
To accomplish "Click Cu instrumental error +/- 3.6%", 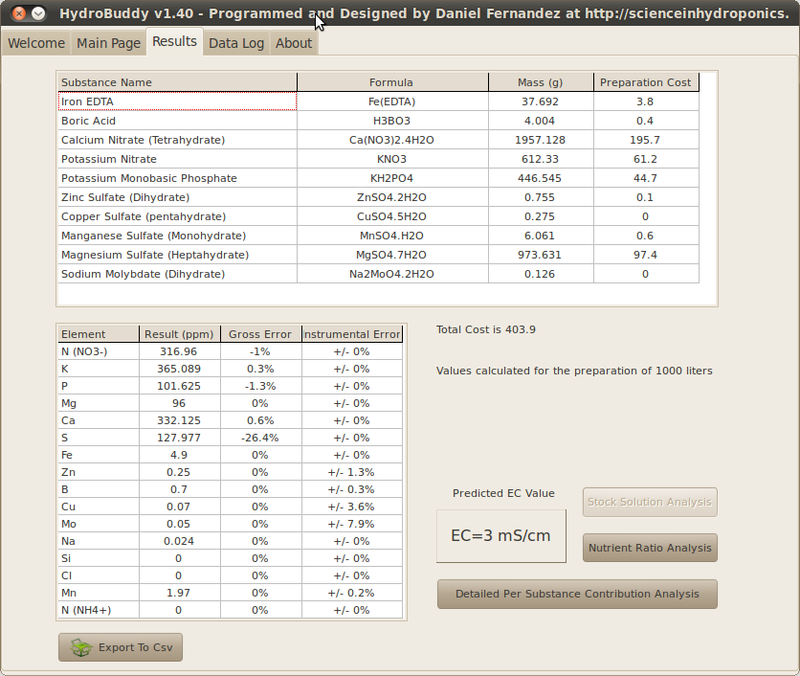I will point(352,507).
